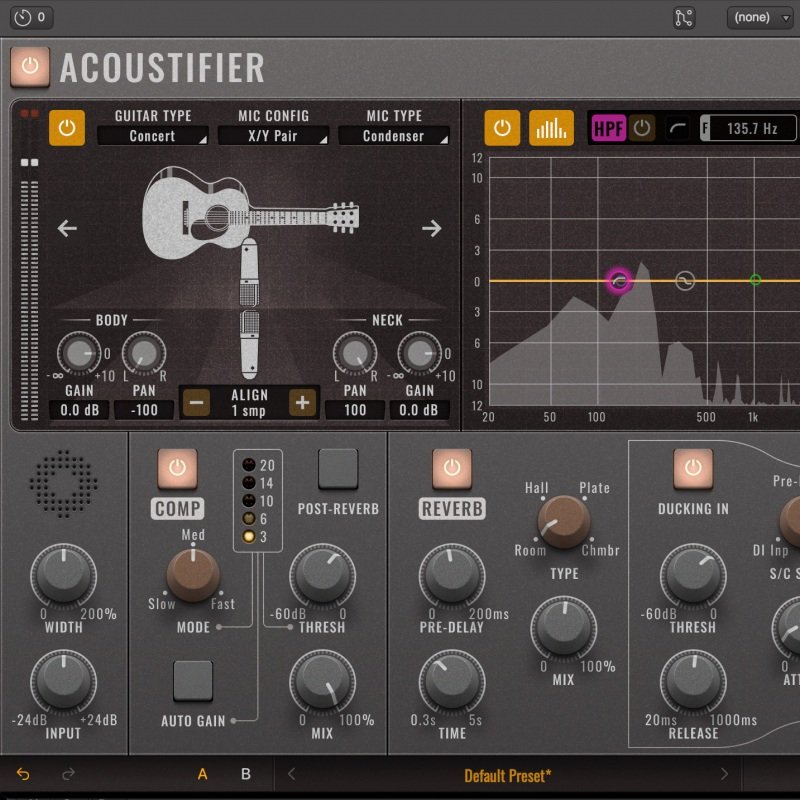Image resolution: width=800 pixels, height=800 pixels.
Task: Click the reverb Pre-Delay knob
Action: tap(452, 576)
